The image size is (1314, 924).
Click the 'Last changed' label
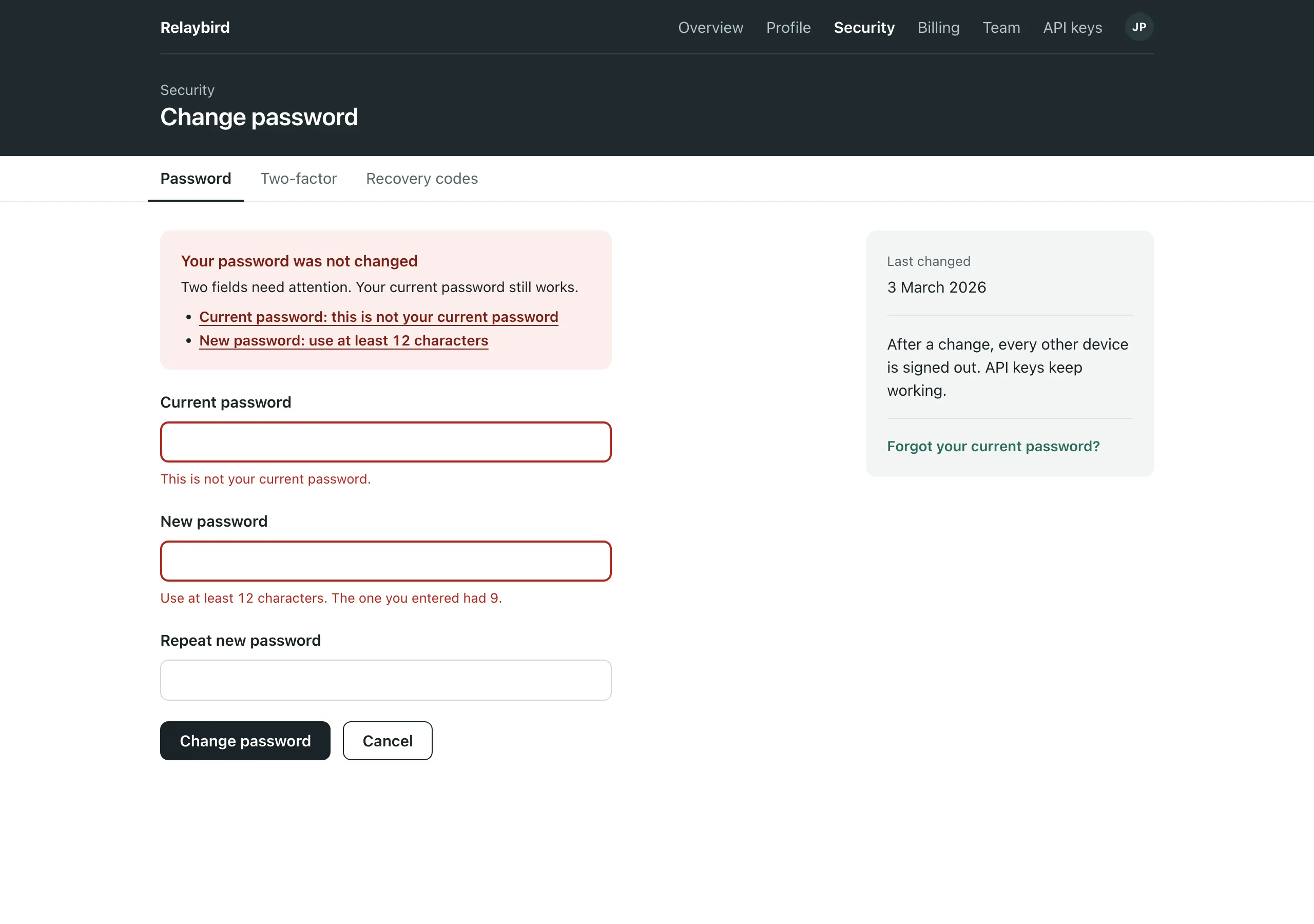(929, 262)
